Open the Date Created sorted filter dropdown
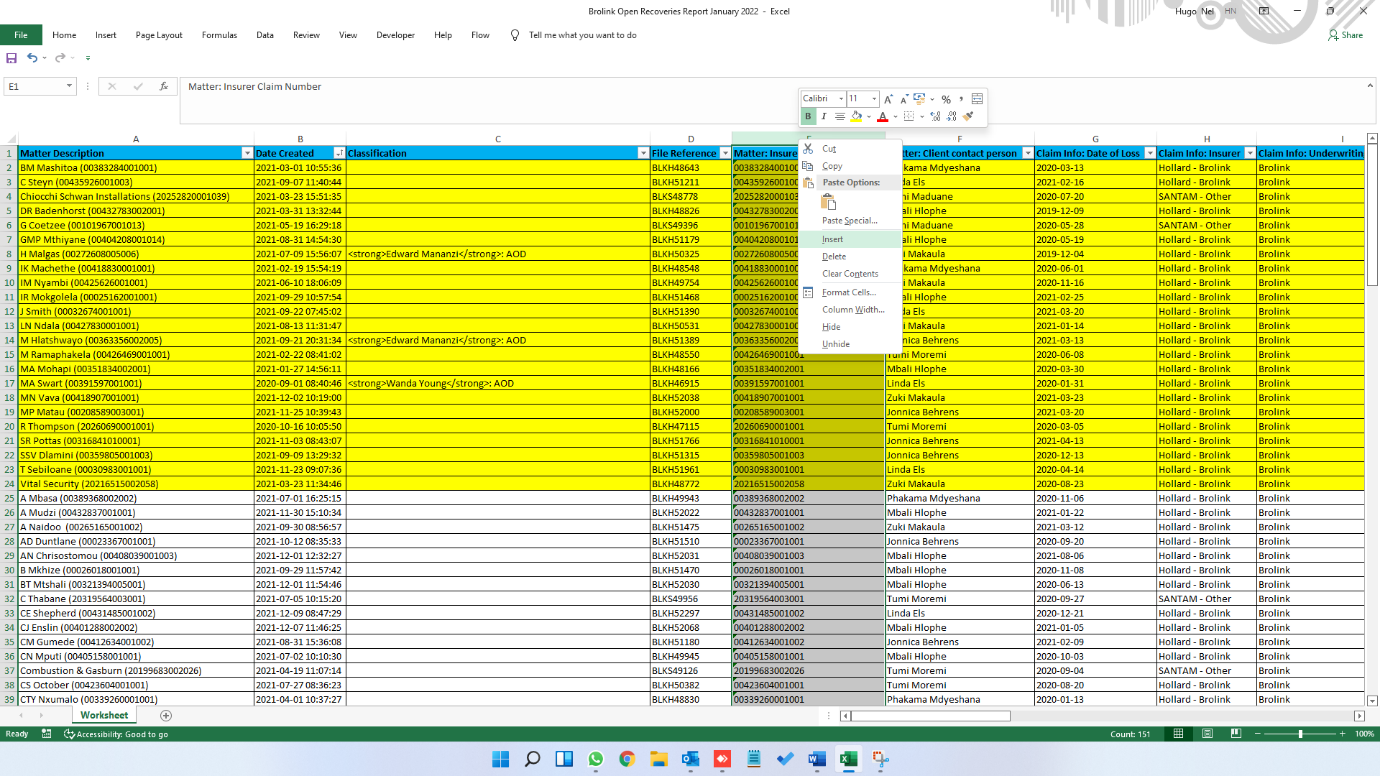The width and height of the screenshot is (1380, 776). (x=339, y=153)
